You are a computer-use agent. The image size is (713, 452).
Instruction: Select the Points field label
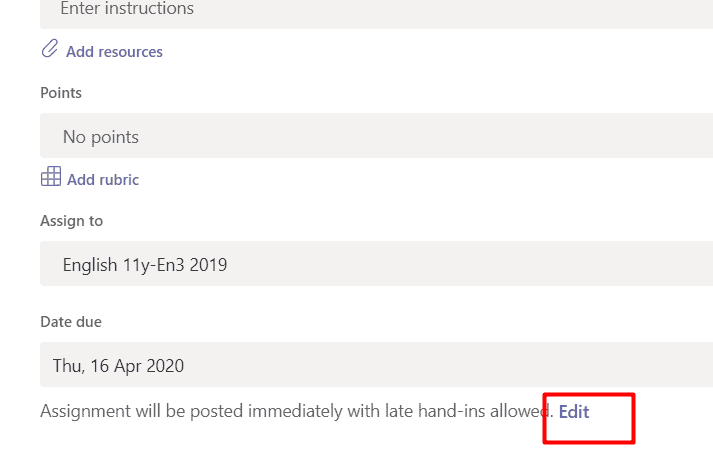[61, 93]
